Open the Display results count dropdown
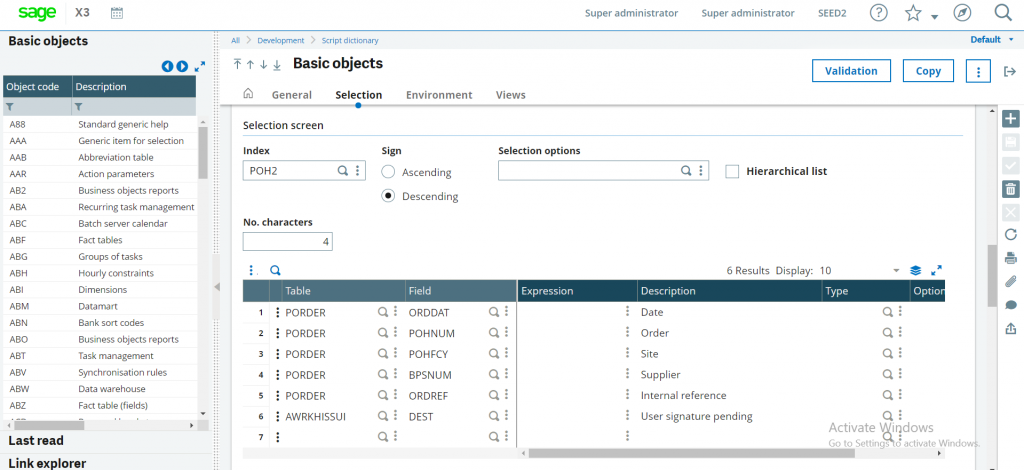This screenshot has height=470, width=1024. [896, 271]
